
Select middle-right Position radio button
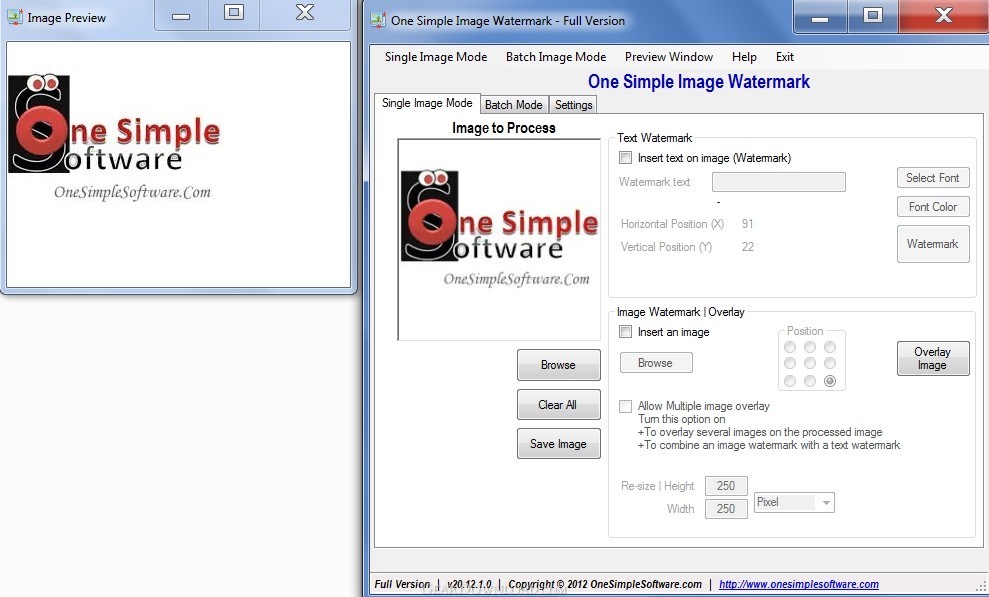pyautogui.click(x=830, y=363)
